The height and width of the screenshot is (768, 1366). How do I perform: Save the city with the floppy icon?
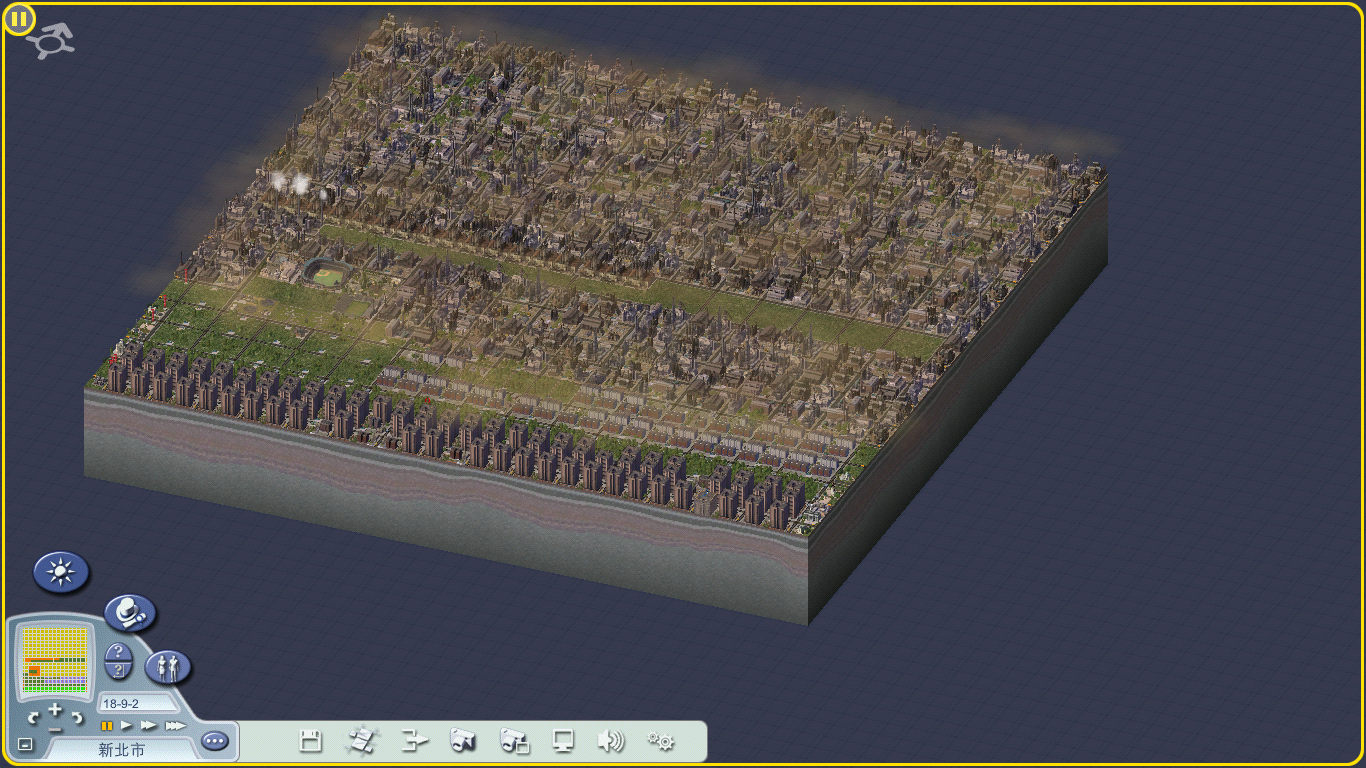click(311, 741)
